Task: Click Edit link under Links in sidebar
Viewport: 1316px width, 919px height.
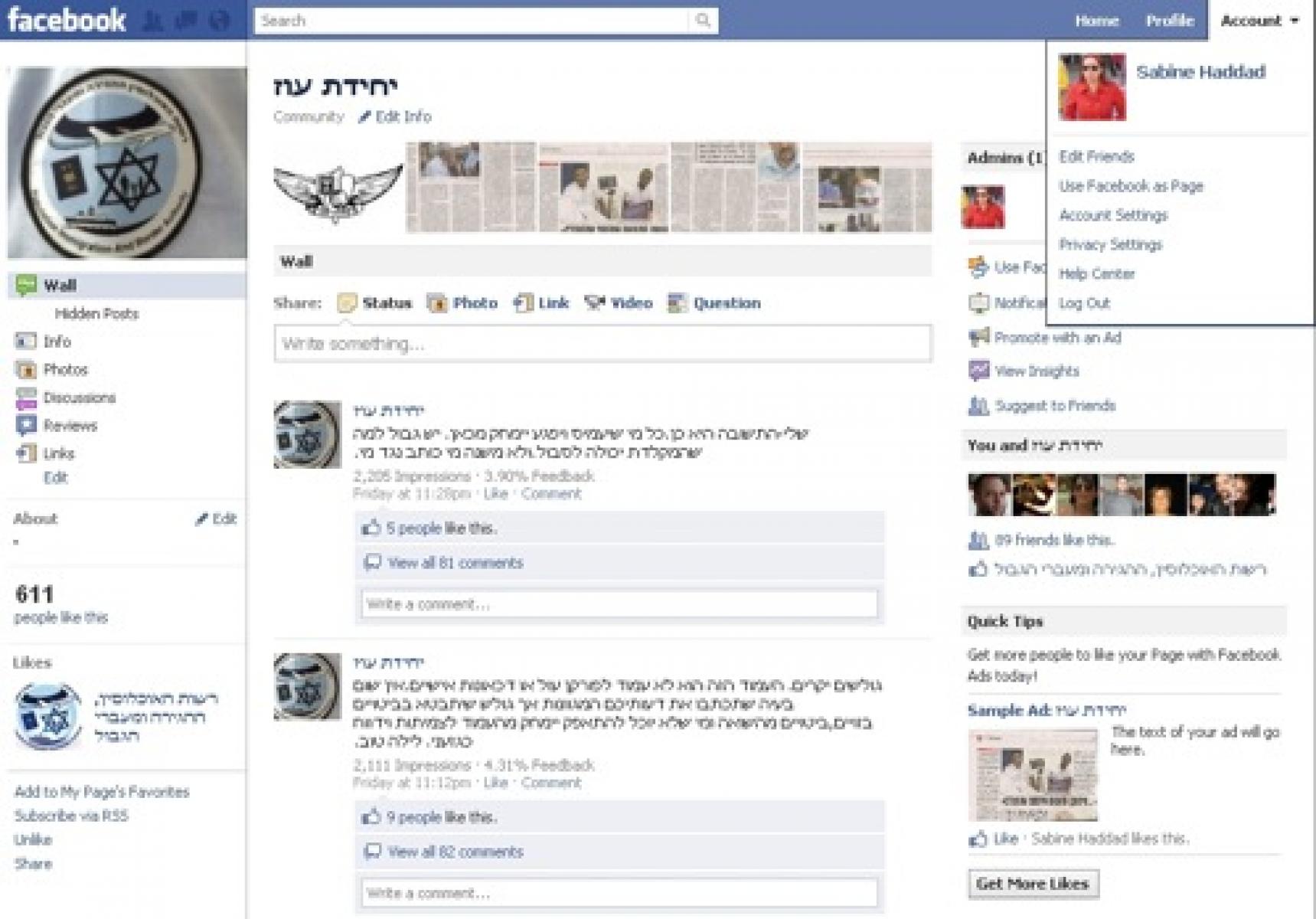Action: [x=55, y=478]
